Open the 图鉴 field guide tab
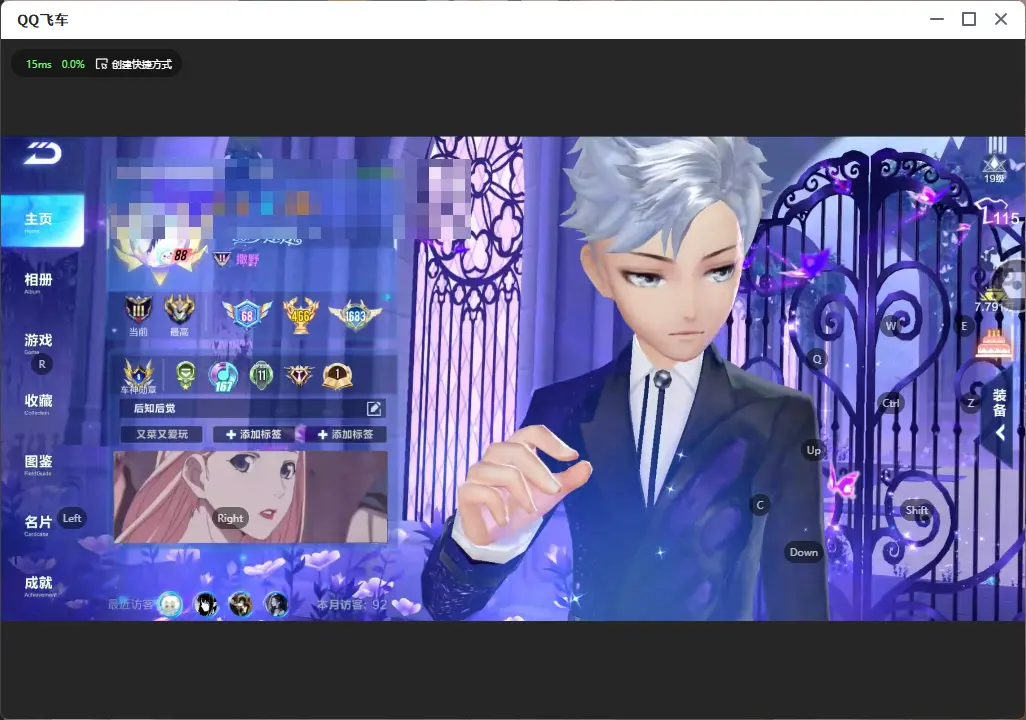This screenshot has height=720, width=1026. point(38,463)
